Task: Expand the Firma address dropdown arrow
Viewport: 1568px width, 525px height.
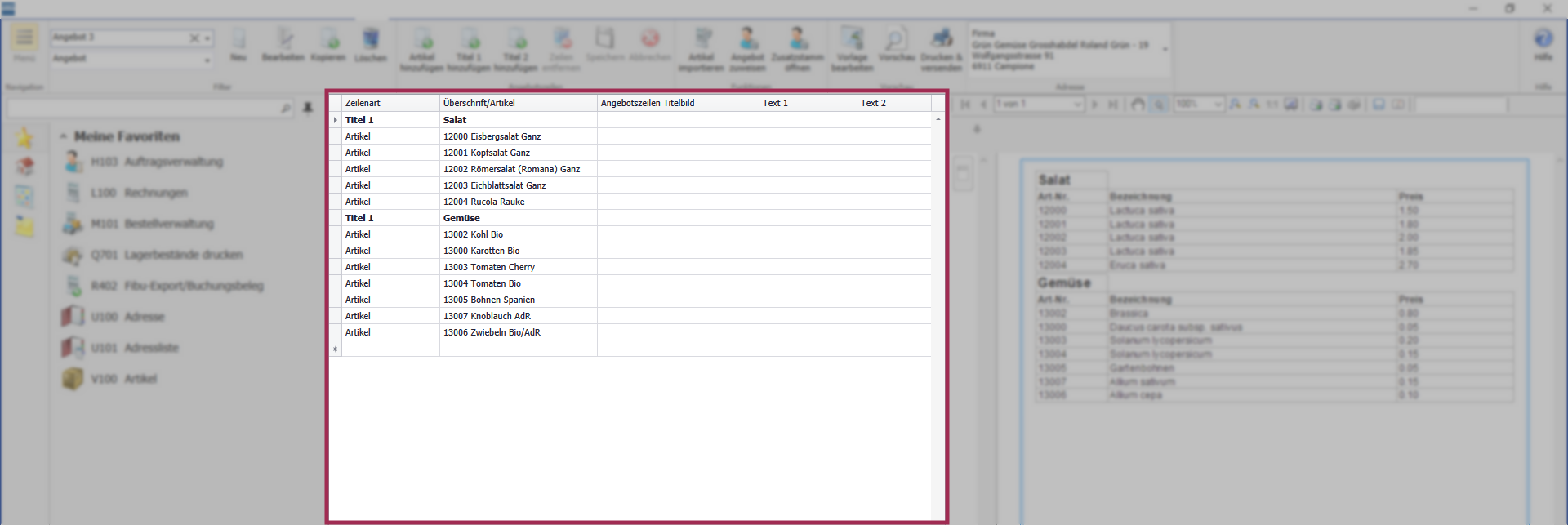Action: pos(1165,49)
